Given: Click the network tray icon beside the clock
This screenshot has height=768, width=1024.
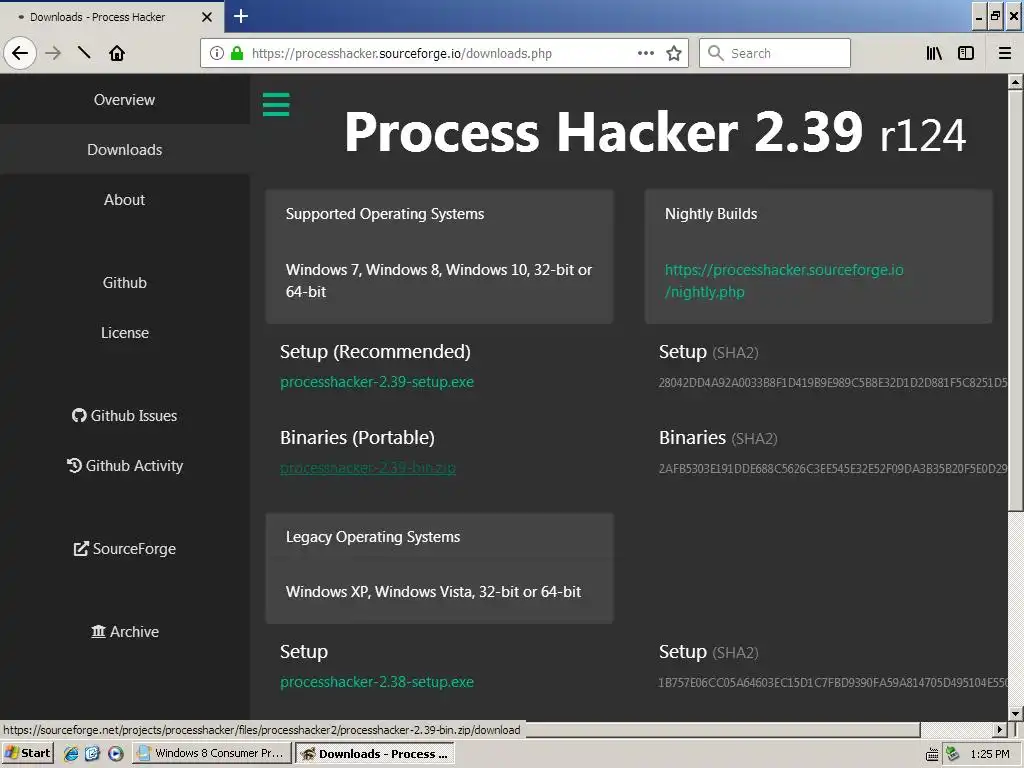Looking at the screenshot, I should (x=952, y=754).
